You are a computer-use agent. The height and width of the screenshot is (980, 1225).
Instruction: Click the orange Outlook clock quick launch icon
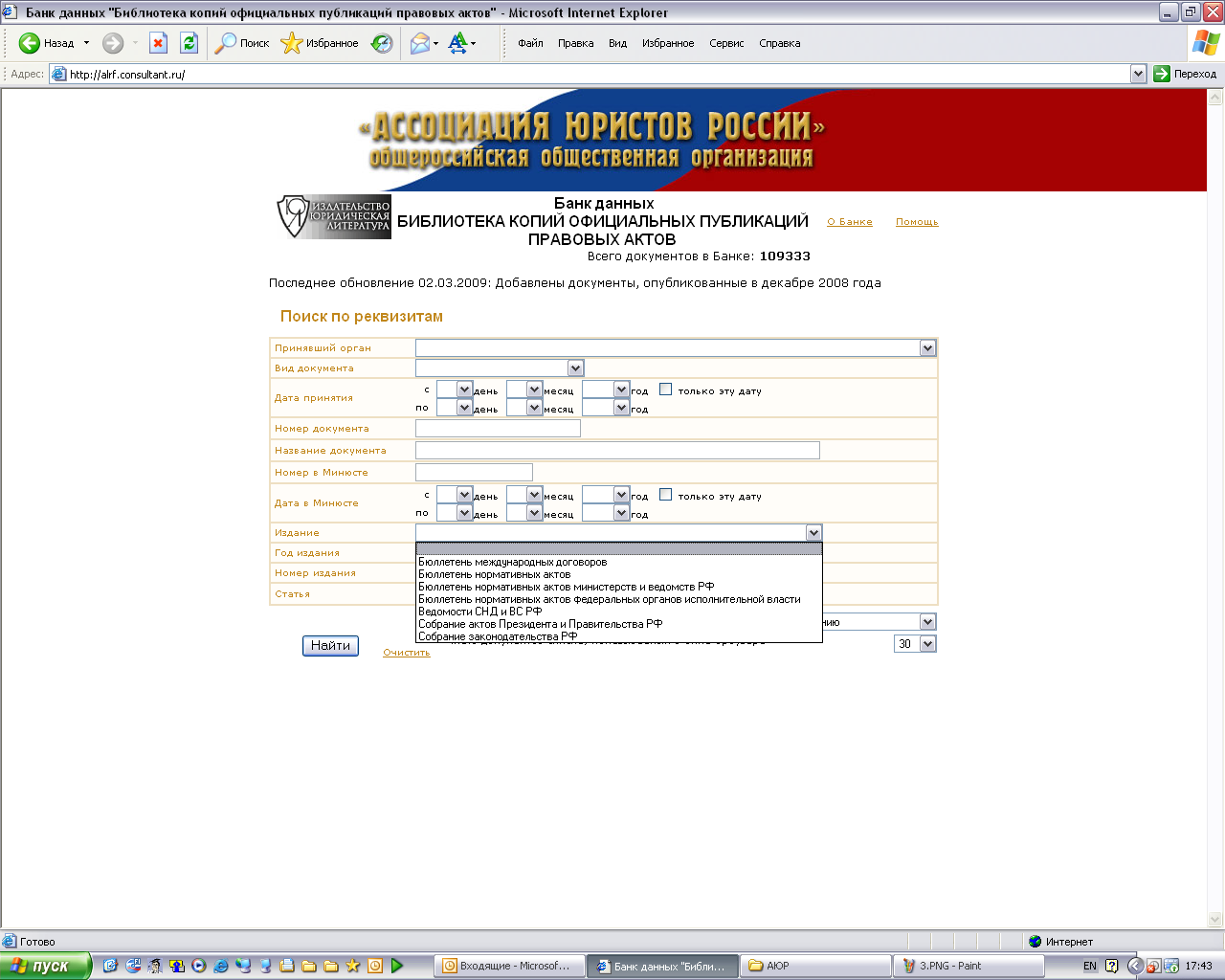pyautogui.click(x=375, y=966)
